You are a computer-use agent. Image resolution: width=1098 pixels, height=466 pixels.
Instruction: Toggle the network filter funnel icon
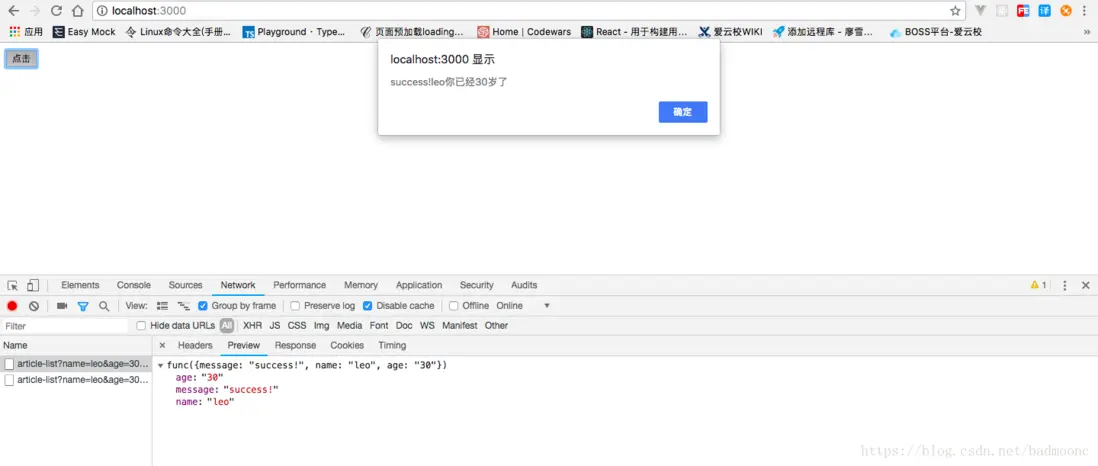pyautogui.click(x=83, y=306)
